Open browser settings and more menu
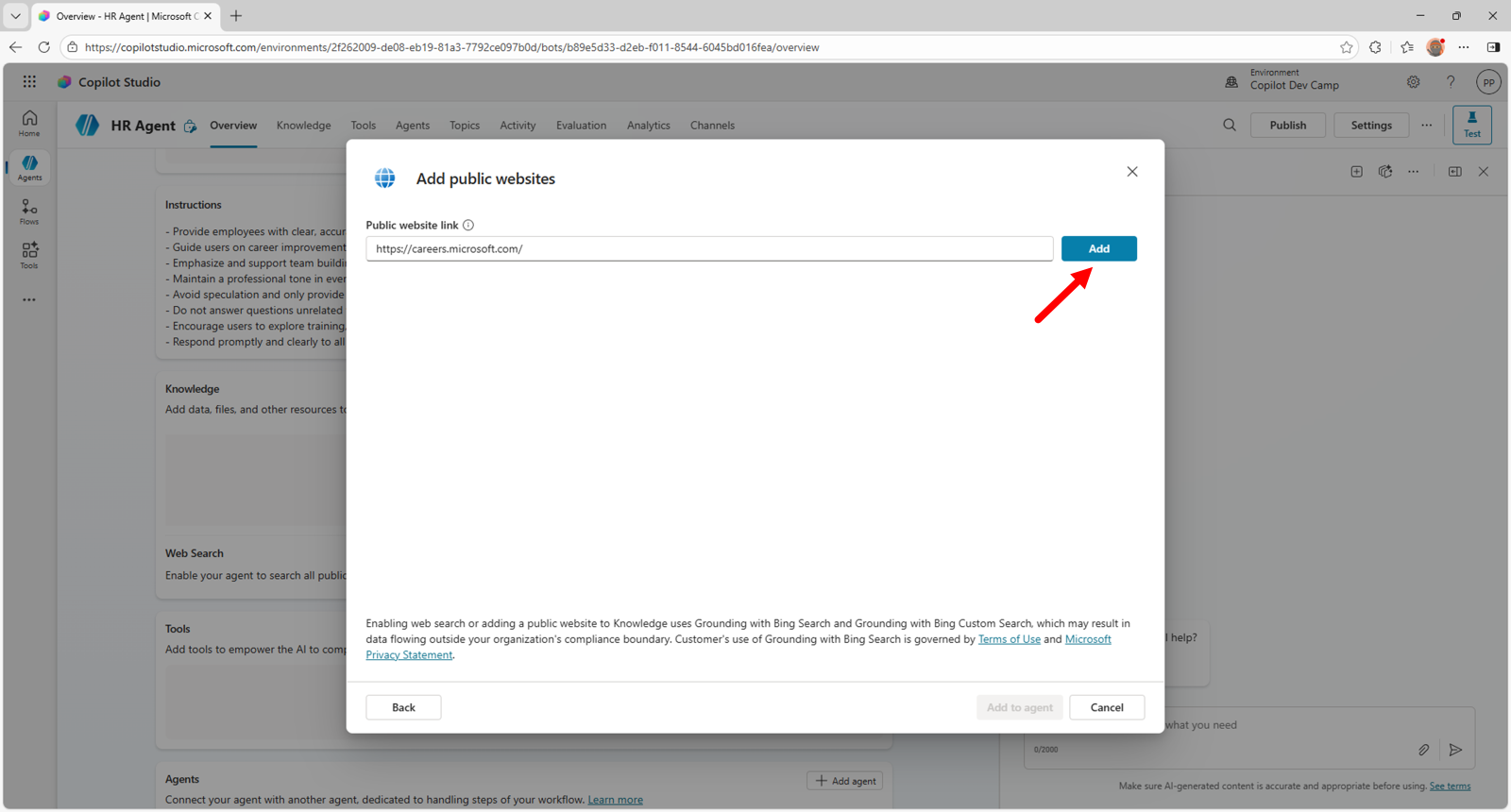This screenshot has width=1511, height=812. click(1464, 47)
